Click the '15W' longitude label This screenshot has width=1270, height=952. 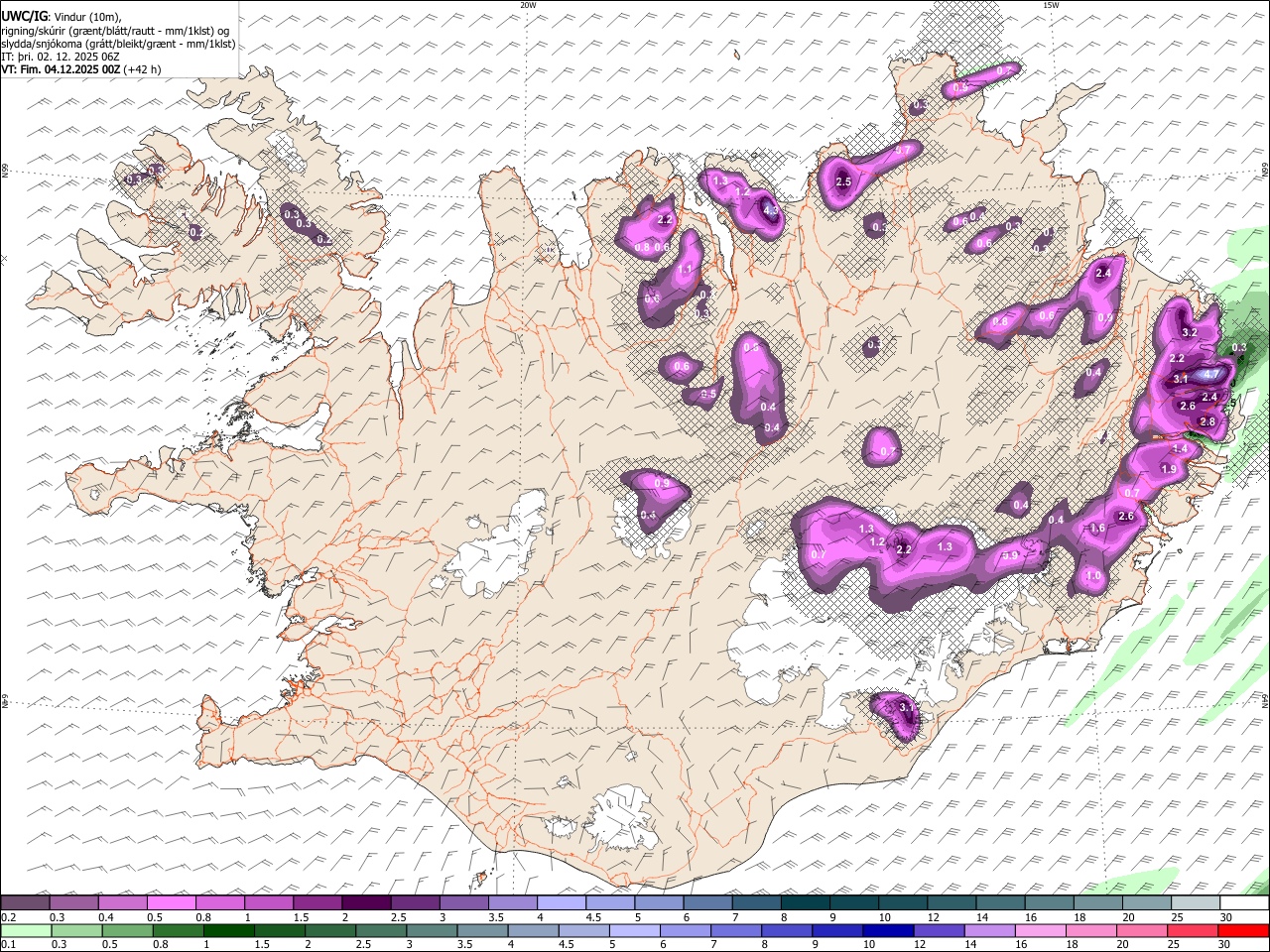[x=1051, y=5]
